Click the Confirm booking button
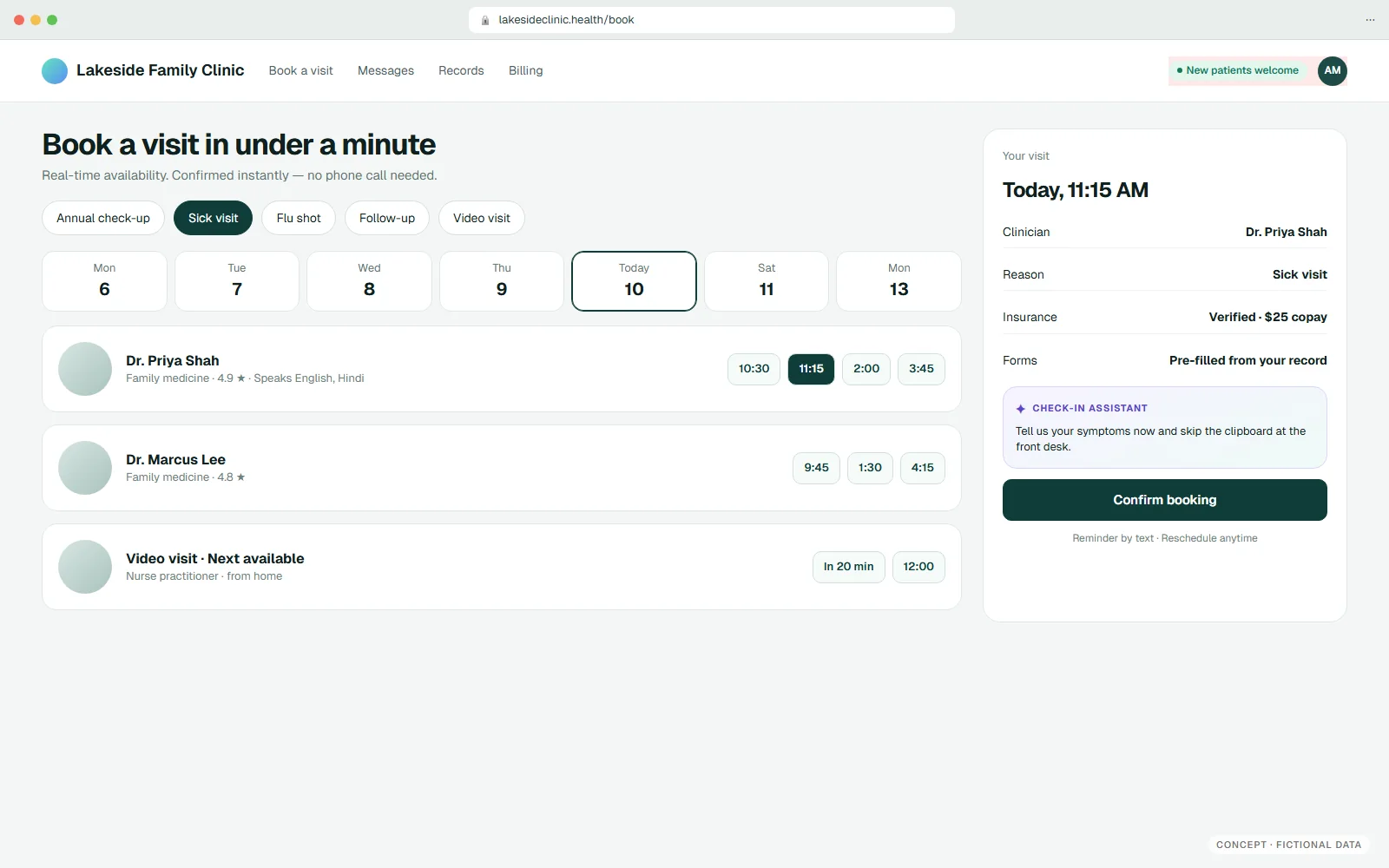 pyautogui.click(x=1165, y=500)
